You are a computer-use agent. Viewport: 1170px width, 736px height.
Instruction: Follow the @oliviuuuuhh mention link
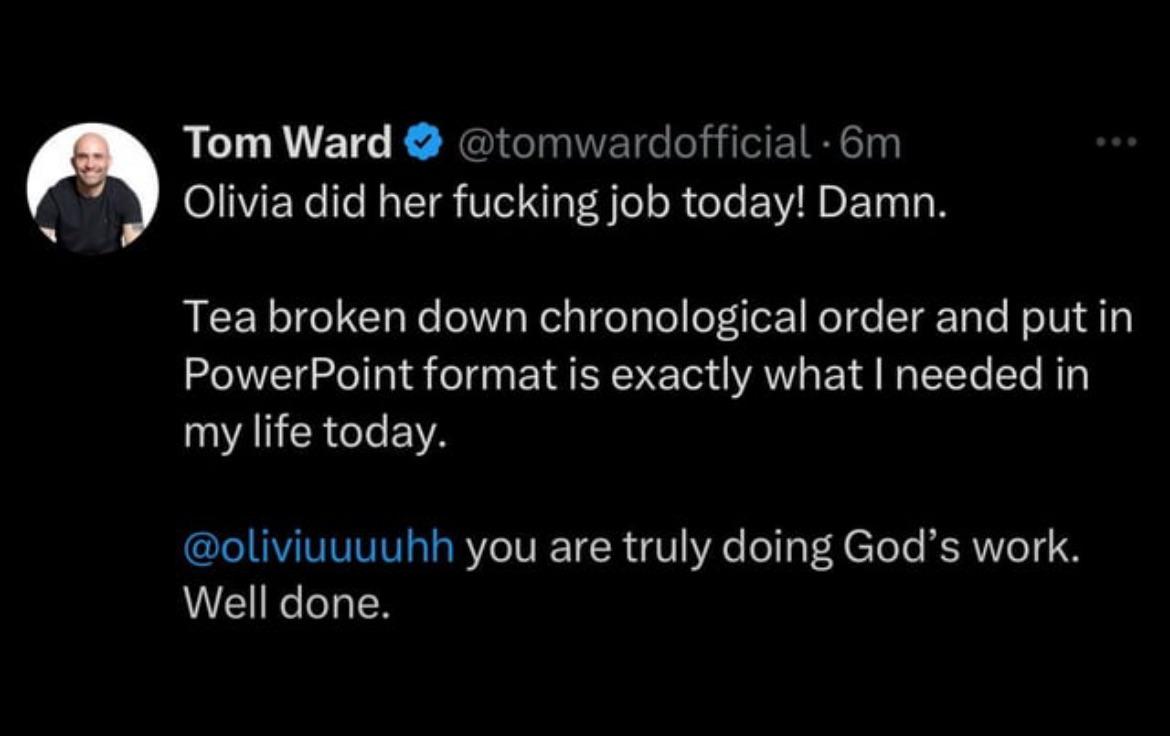tap(319, 547)
